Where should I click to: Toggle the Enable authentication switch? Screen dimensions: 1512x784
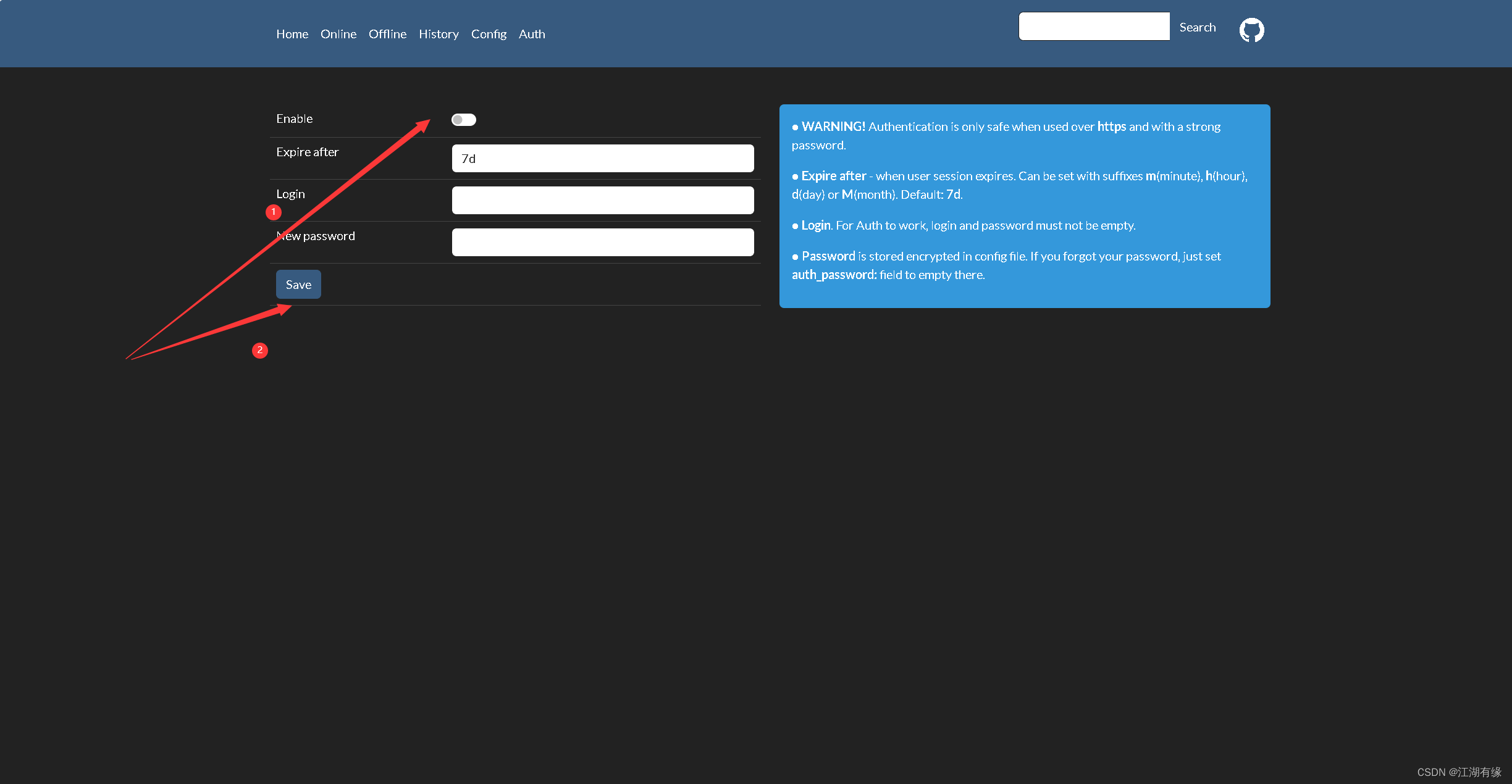coord(463,120)
